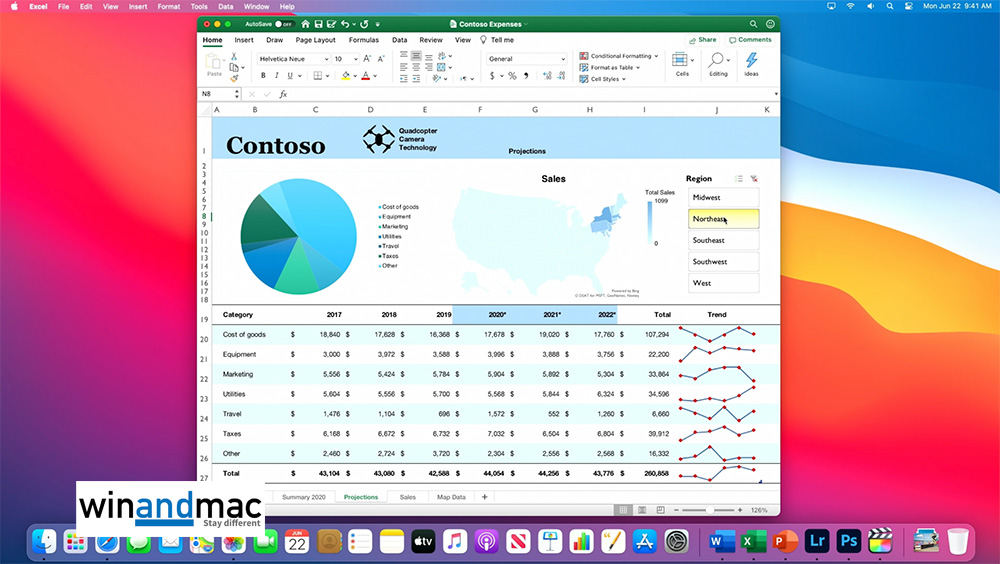Click the Ideas lightning bolt icon

pyautogui.click(x=751, y=62)
